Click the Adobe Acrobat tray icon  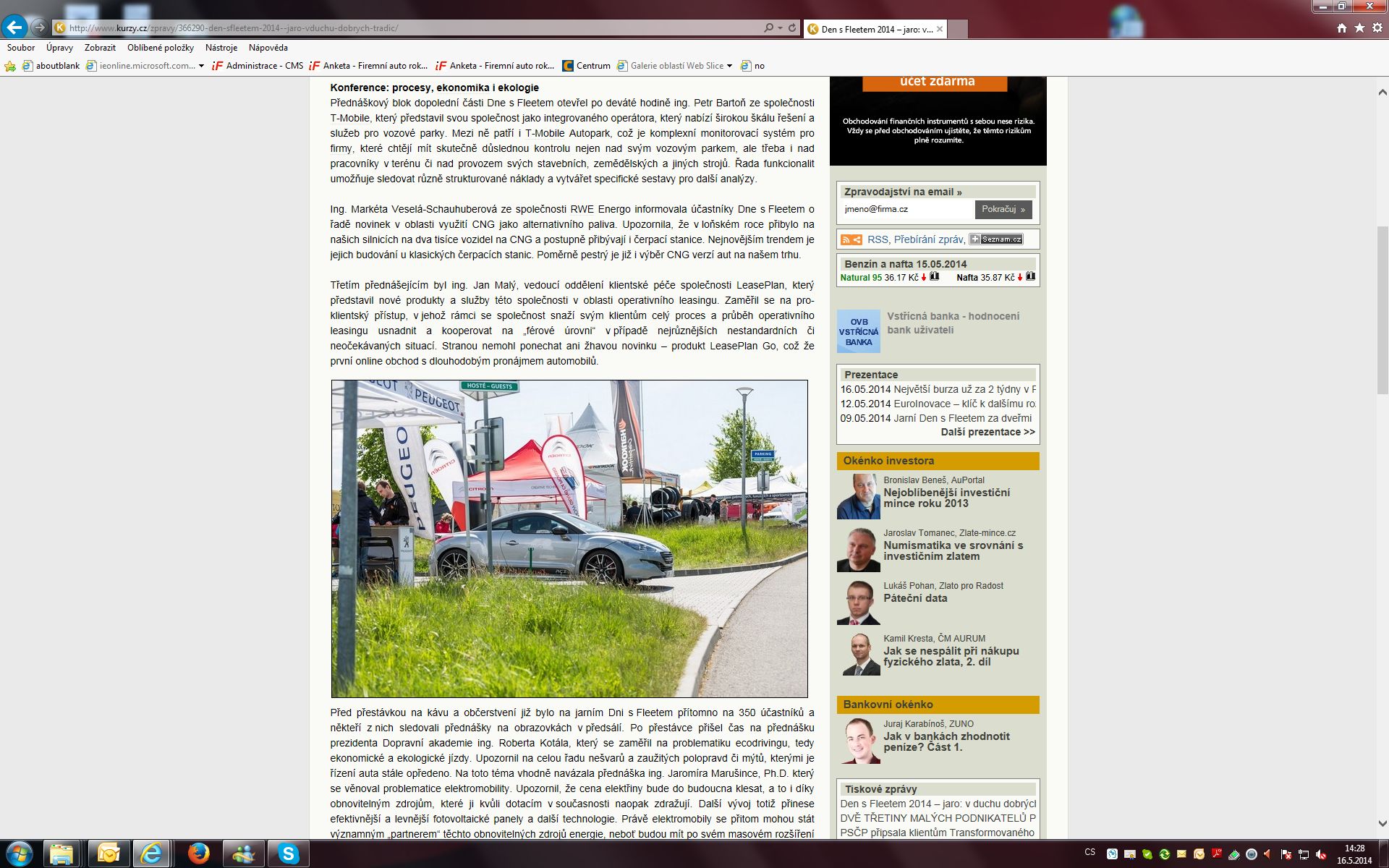(x=1217, y=854)
